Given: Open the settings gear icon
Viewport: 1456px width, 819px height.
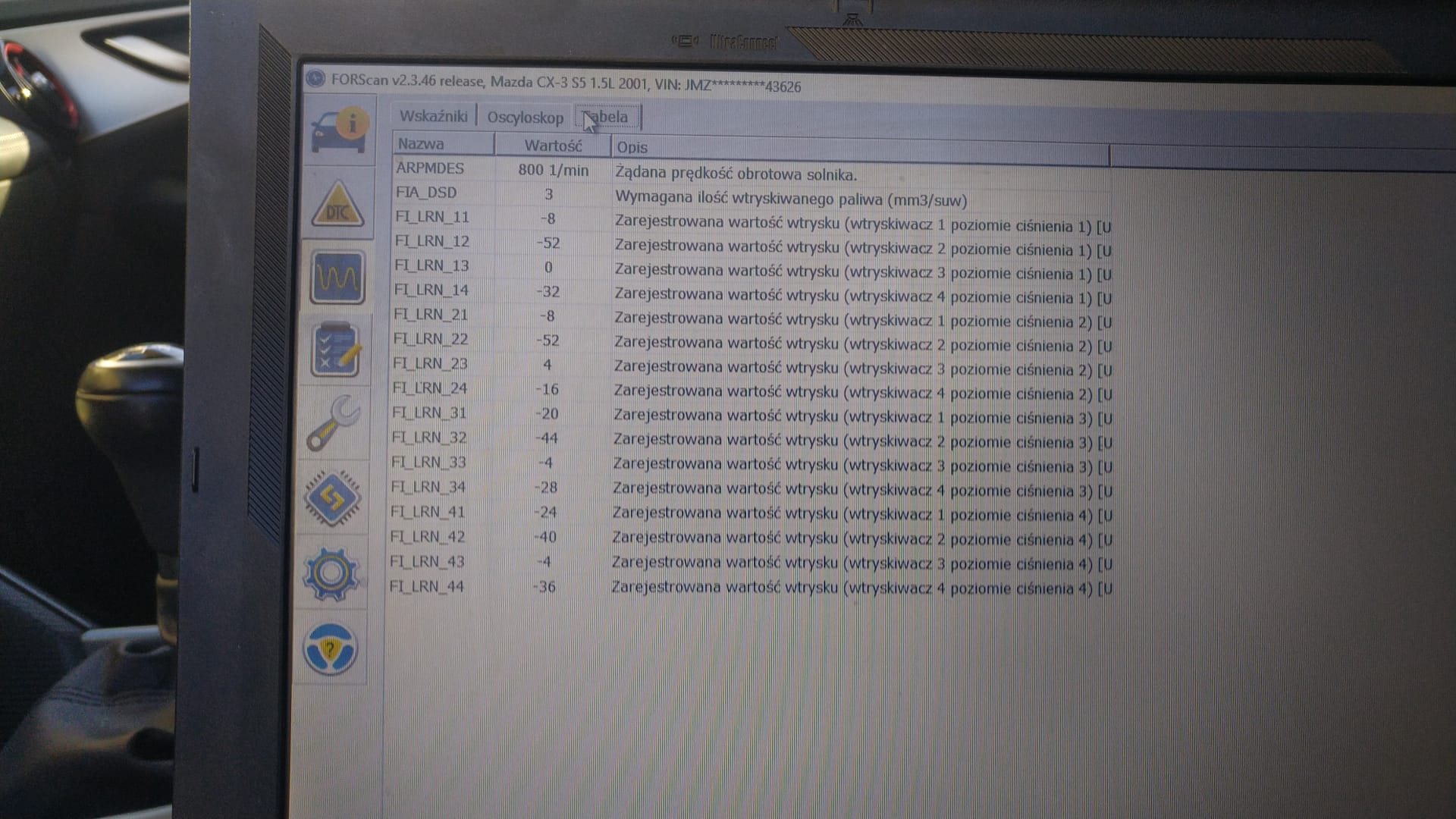Looking at the screenshot, I should pos(331,573).
